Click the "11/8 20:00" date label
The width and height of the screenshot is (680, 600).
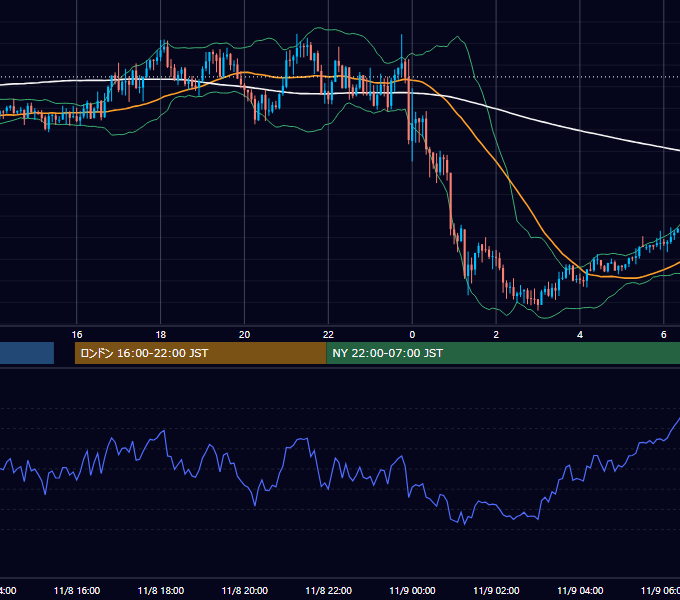[245, 590]
